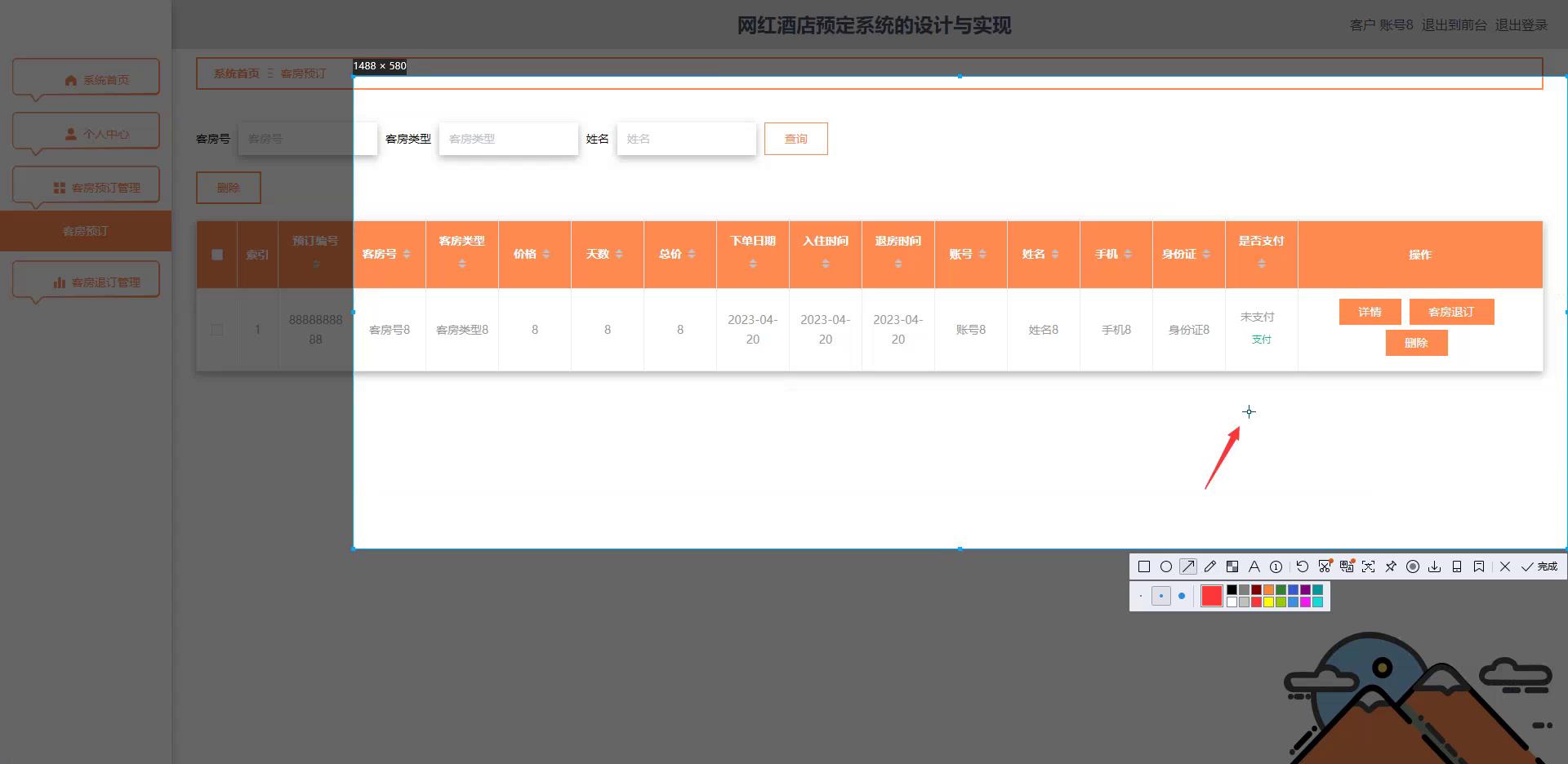The width and height of the screenshot is (1568, 764).
Task: Pick the pencil freehand tool
Action: [x=1210, y=566]
